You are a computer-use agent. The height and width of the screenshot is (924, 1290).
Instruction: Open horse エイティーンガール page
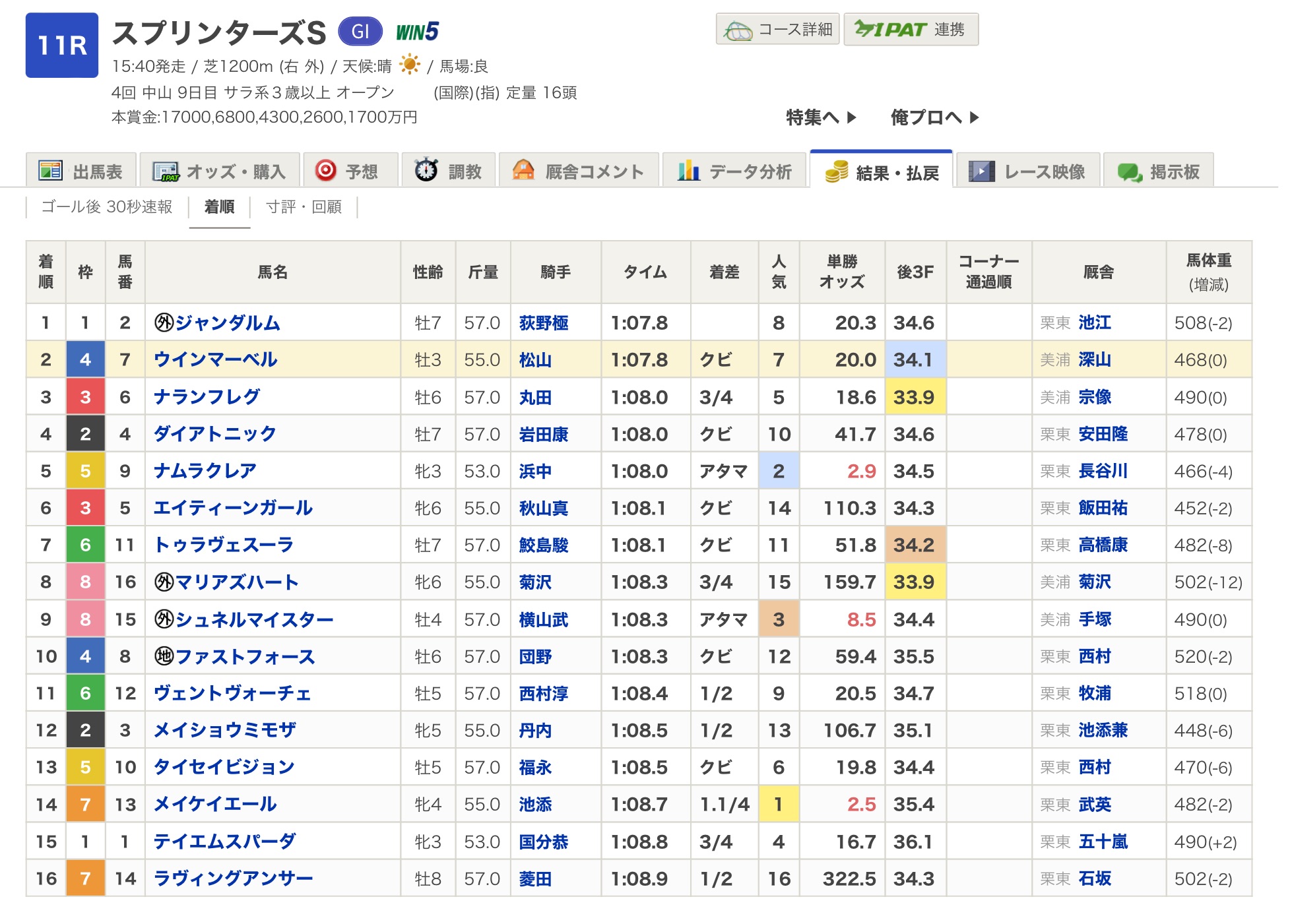233,508
